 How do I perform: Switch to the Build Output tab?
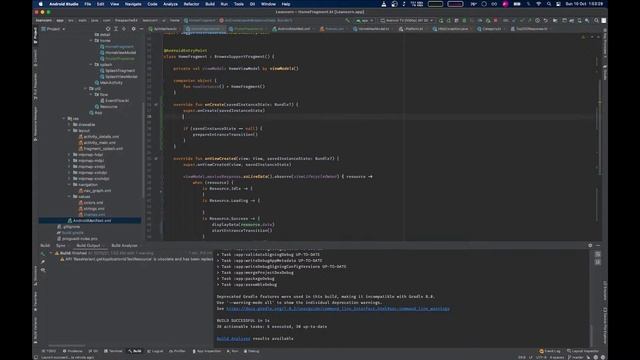pyautogui.click(x=88, y=245)
